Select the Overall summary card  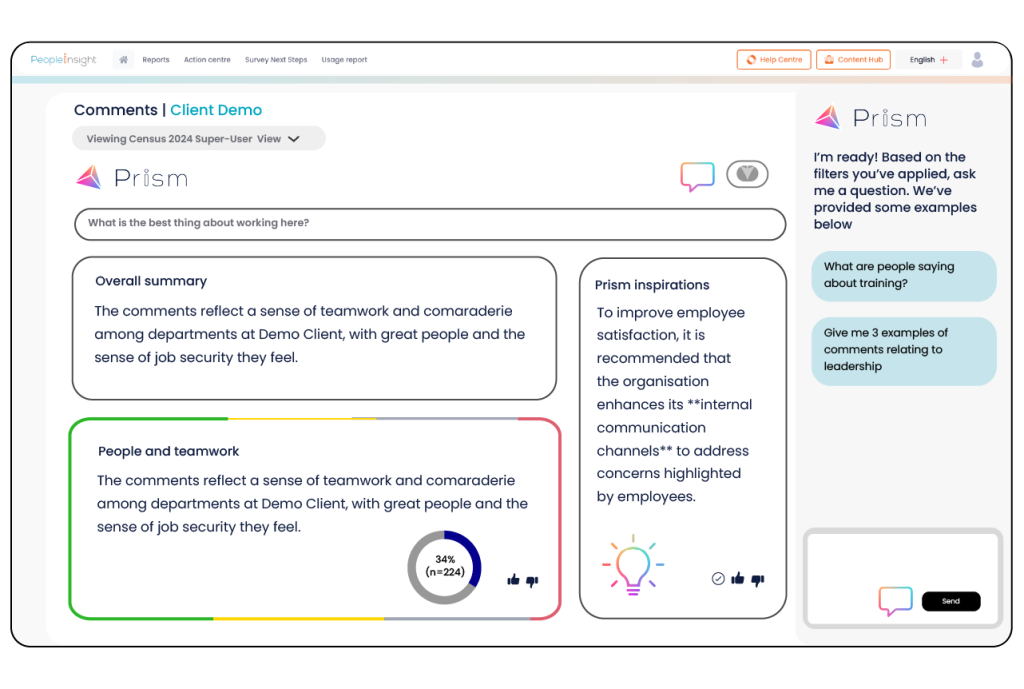click(314, 328)
